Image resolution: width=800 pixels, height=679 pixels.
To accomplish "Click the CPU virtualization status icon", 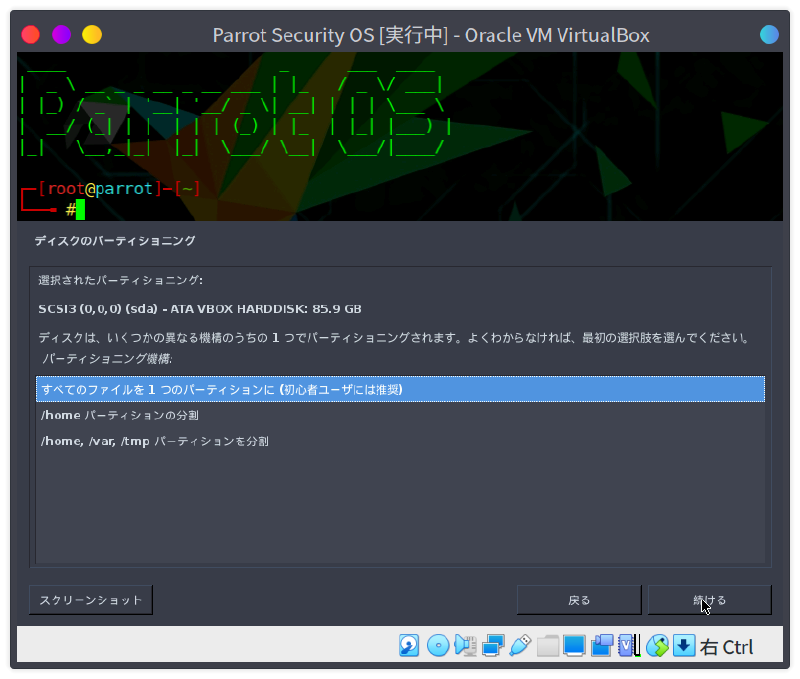I will (629, 645).
